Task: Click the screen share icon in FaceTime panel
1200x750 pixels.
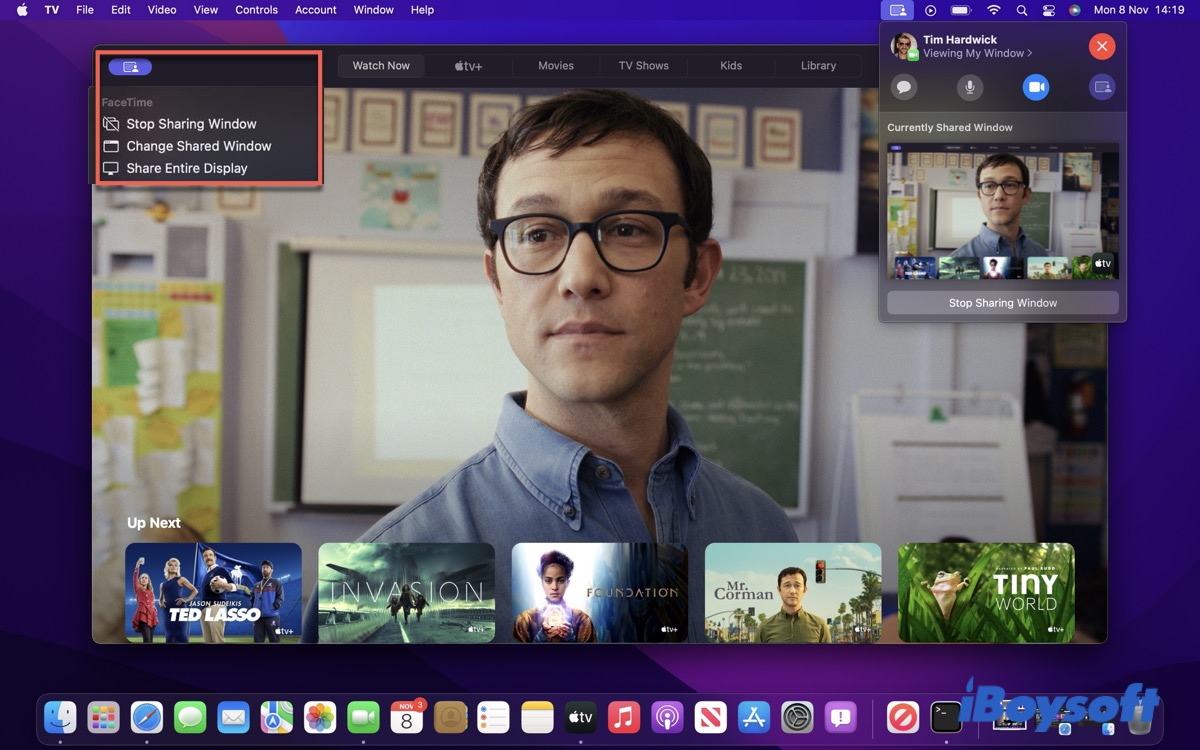Action: click(1102, 87)
